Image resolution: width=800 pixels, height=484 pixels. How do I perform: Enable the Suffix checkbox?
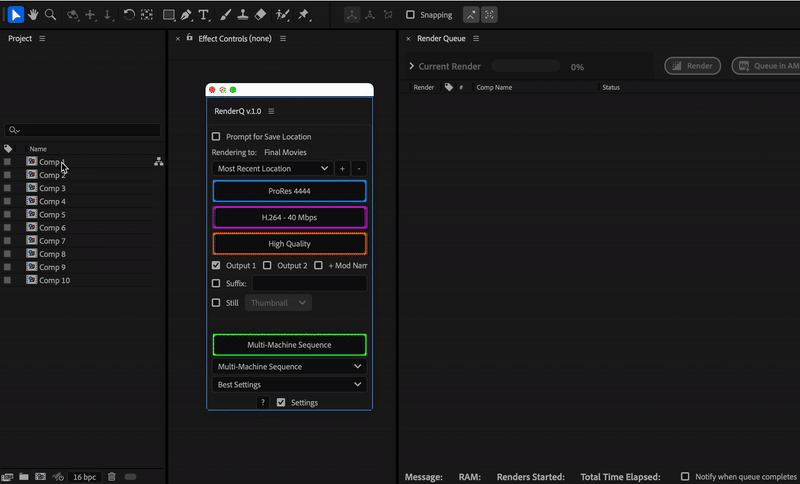coord(216,283)
